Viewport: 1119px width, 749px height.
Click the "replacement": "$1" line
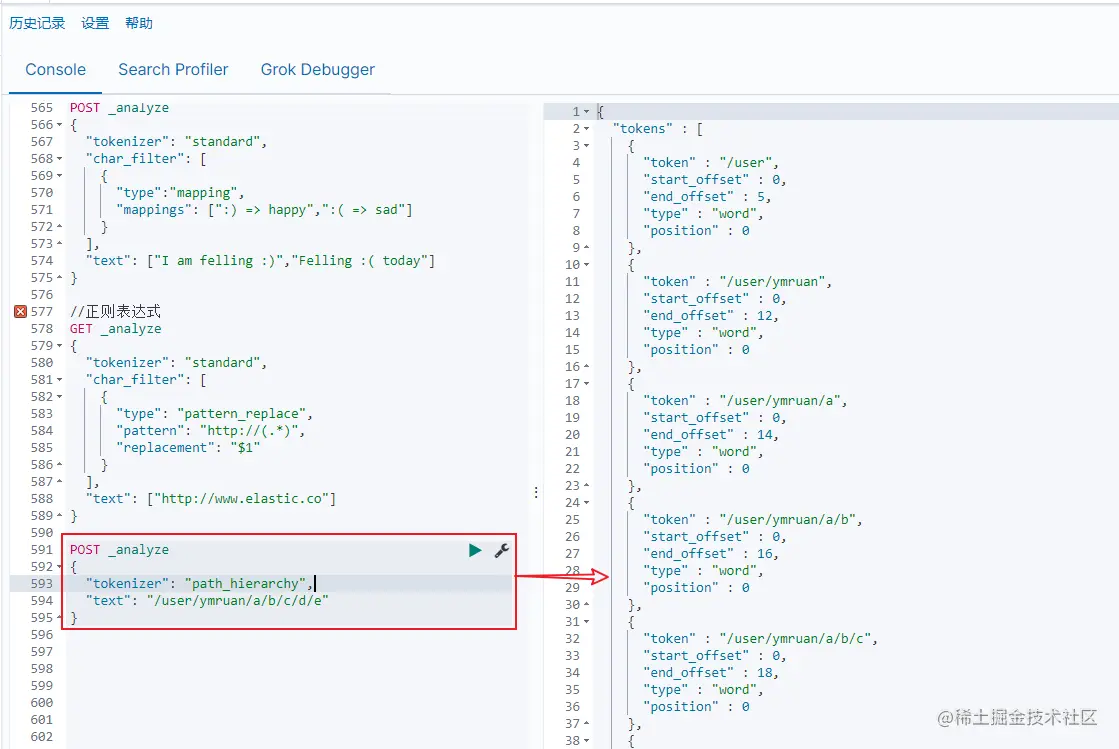(188, 448)
